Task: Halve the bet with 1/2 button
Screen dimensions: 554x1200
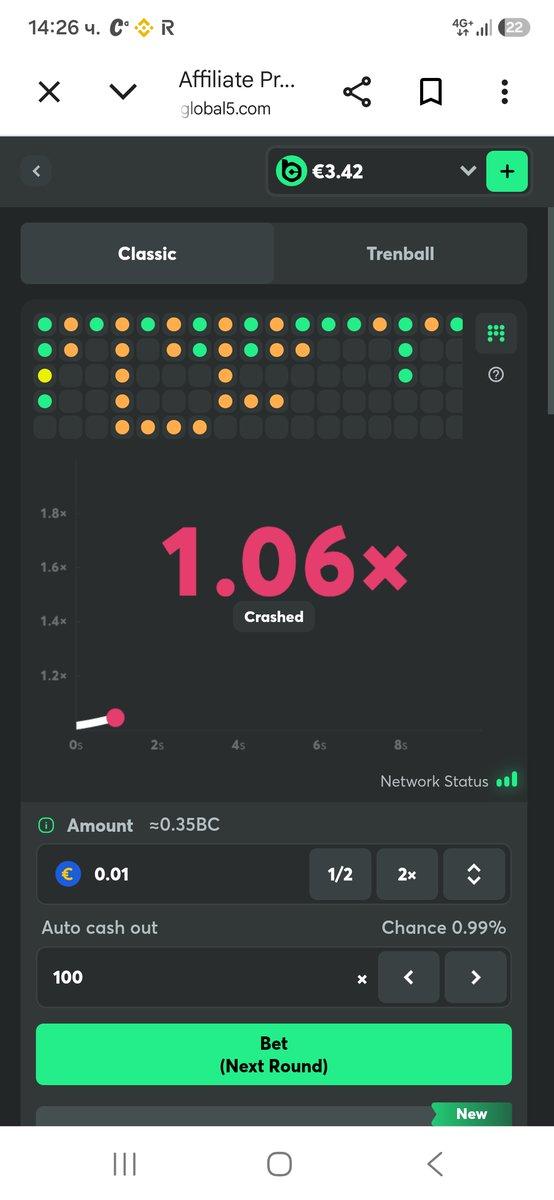Action: point(340,874)
